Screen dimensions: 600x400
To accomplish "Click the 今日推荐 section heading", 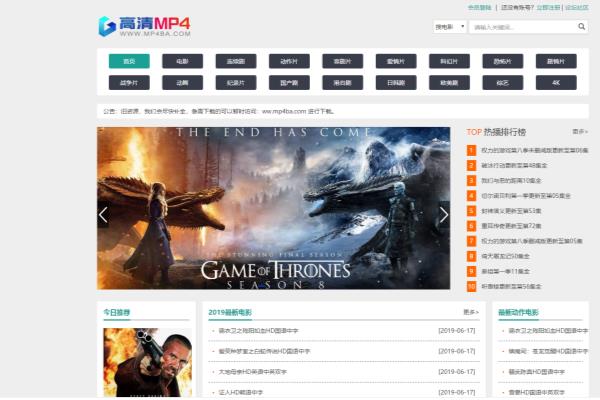I will click(117, 312).
